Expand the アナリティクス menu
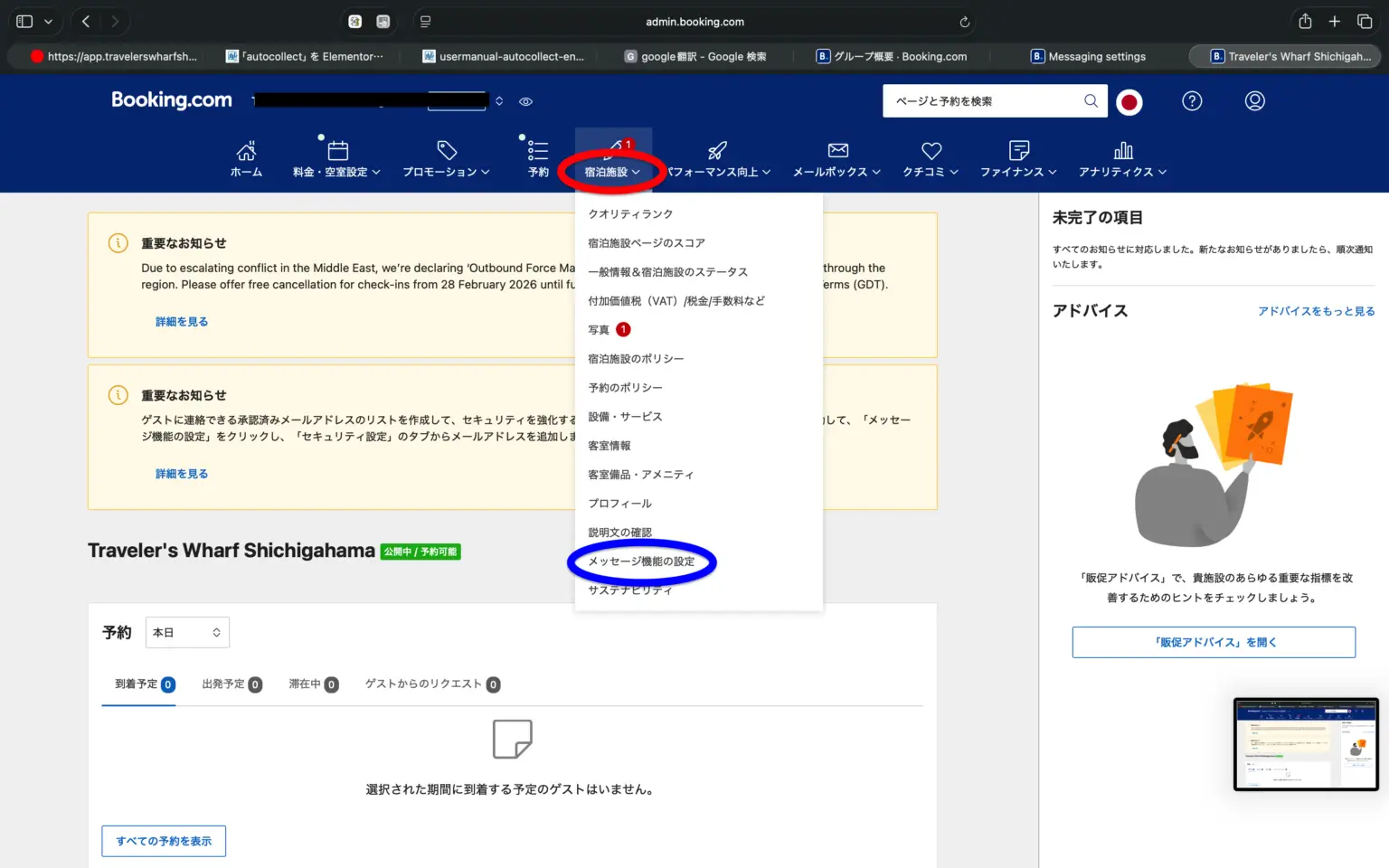The image size is (1389, 868). 1122,172
